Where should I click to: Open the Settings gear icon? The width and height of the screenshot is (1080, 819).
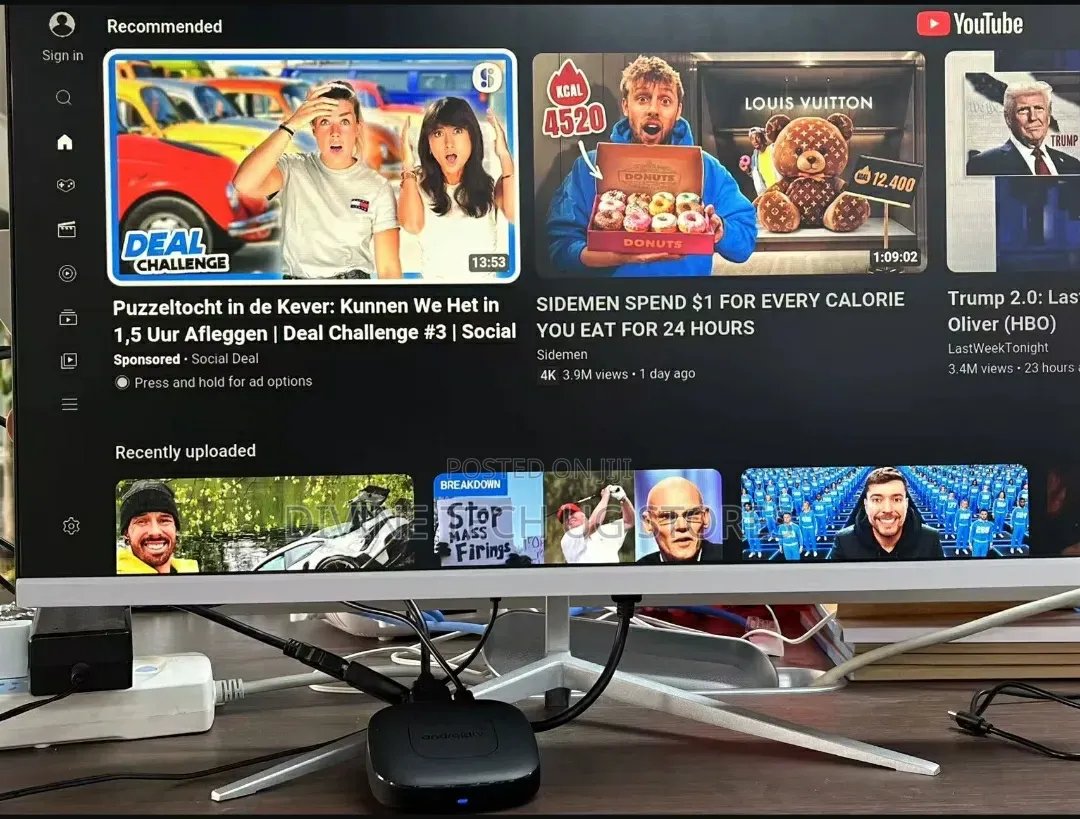click(x=71, y=526)
